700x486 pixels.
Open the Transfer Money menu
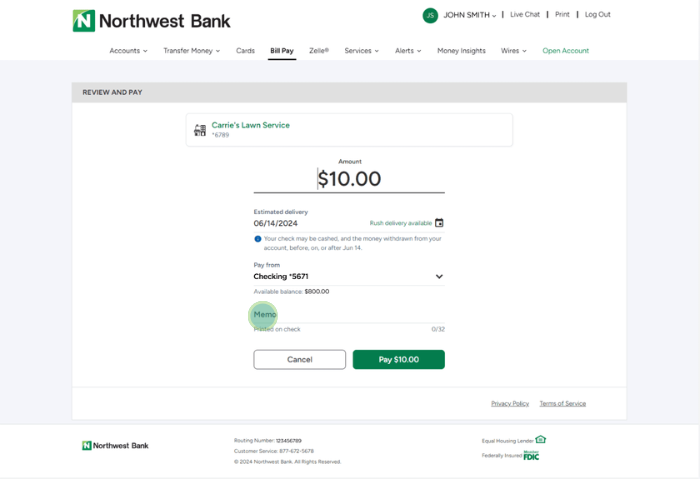pos(193,50)
